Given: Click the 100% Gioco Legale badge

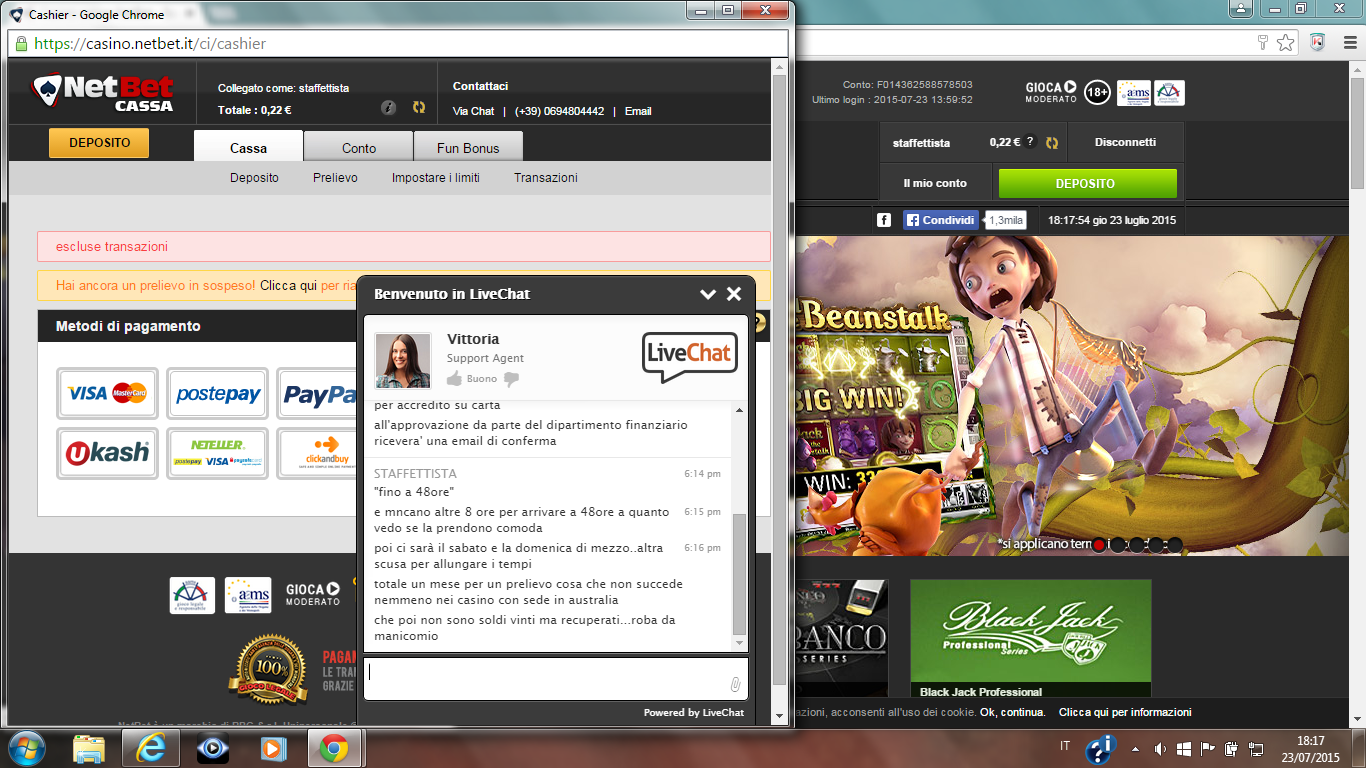Looking at the screenshot, I should pos(267,669).
